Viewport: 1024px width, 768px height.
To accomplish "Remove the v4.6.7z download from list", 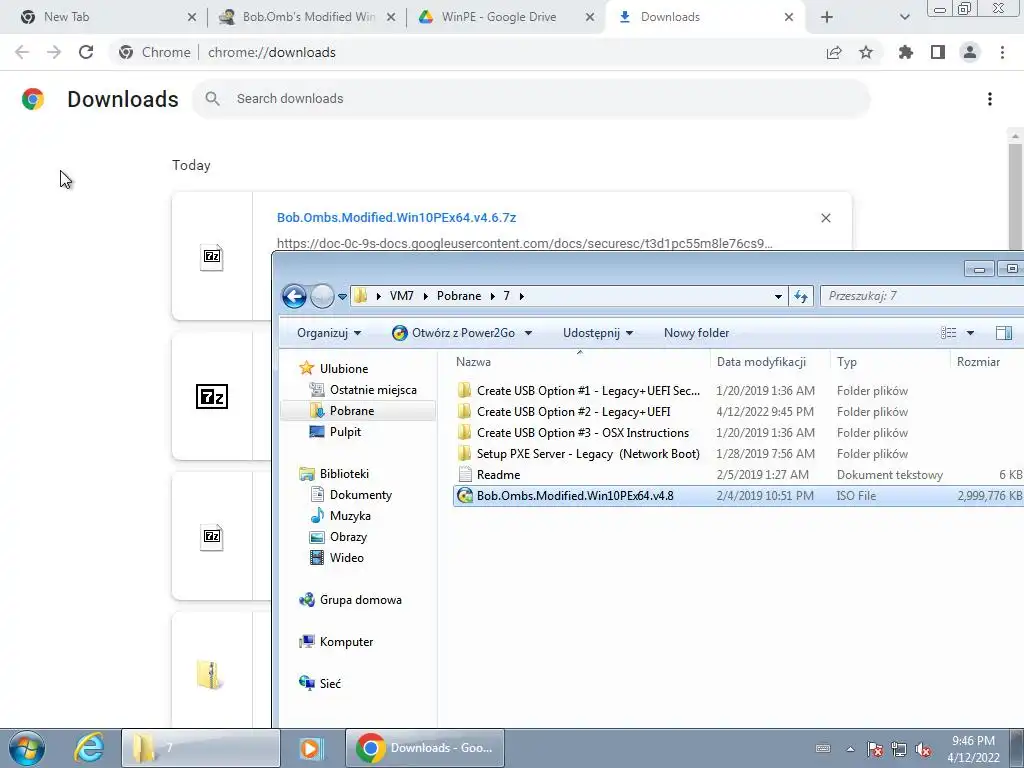I will pos(825,218).
